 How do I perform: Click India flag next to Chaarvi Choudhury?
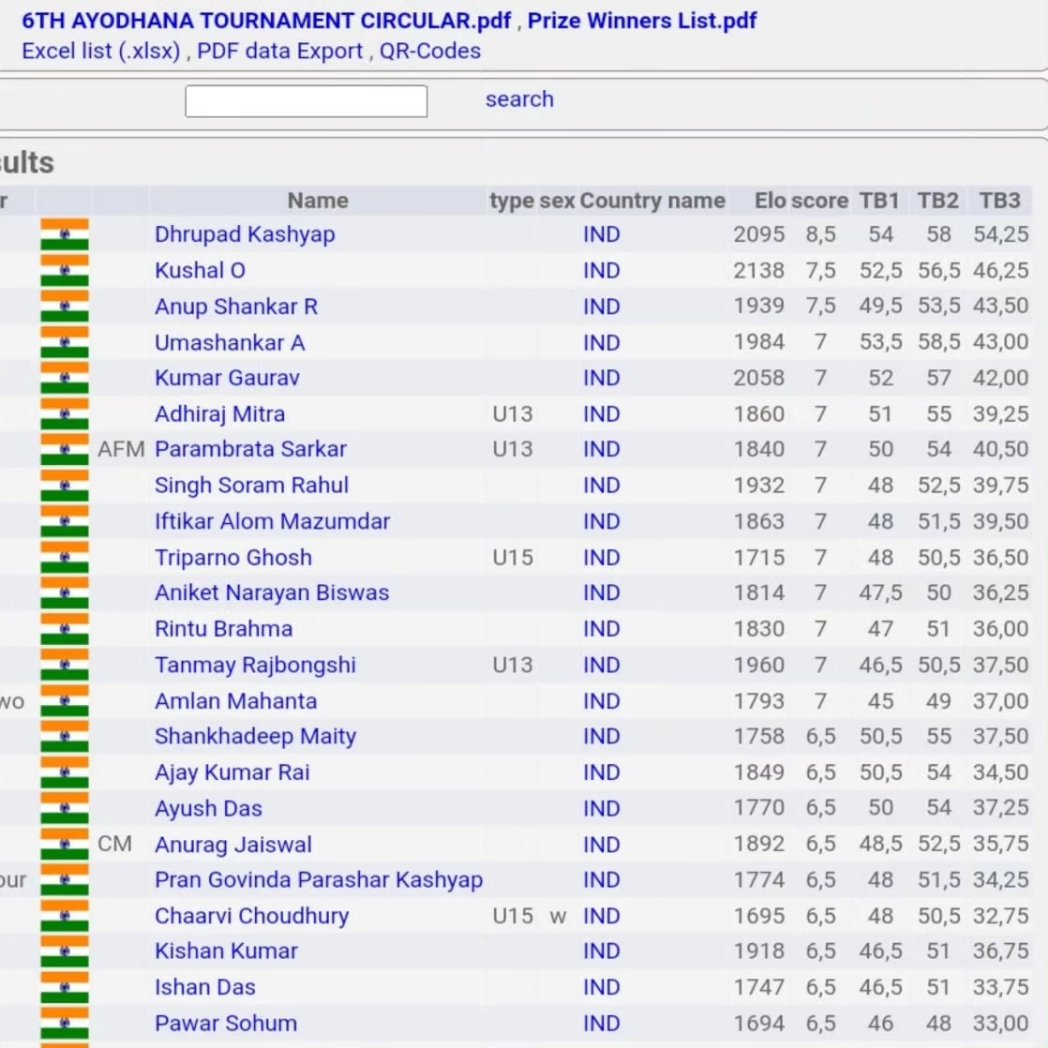(64, 916)
